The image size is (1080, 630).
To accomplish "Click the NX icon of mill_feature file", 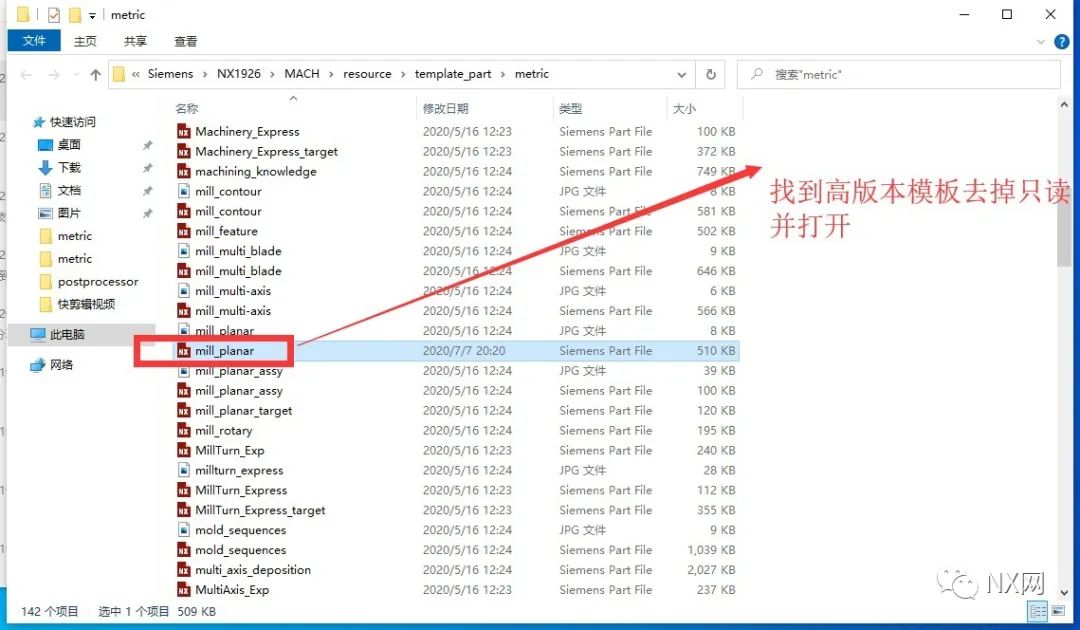I will coord(183,231).
